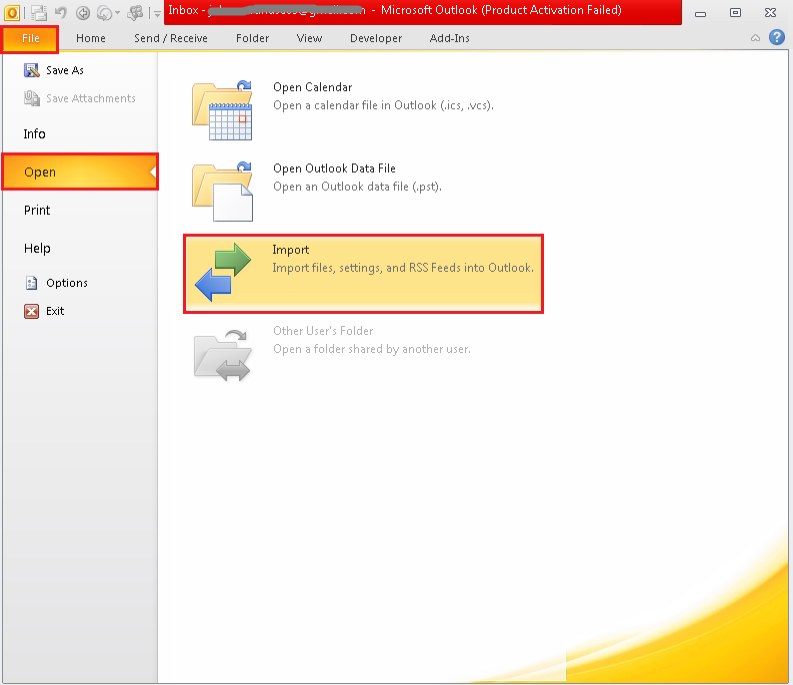793x685 pixels.
Task: Choose Exit to close Outlook
Action: [x=55, y=311]
